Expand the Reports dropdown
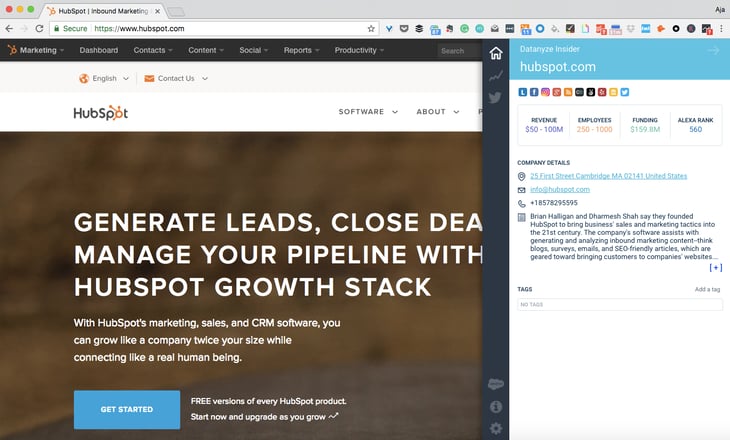This screenshot has height=440, width=730. click(301, 50)
